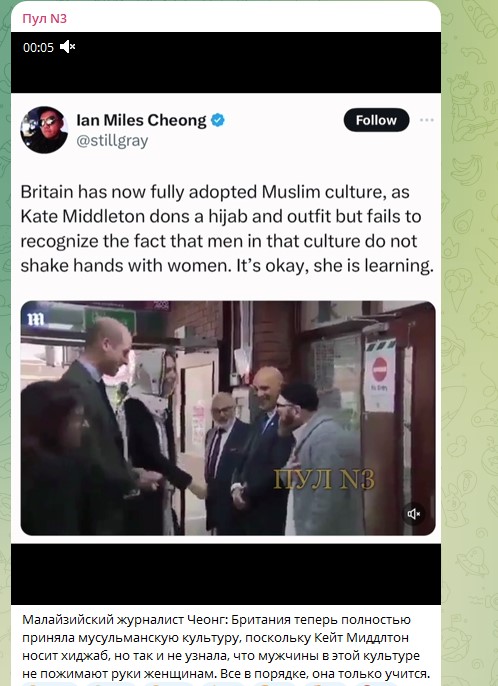Click the Daily Mail logo on video
This screenshot has height=686, width=498.
point(35,319)
